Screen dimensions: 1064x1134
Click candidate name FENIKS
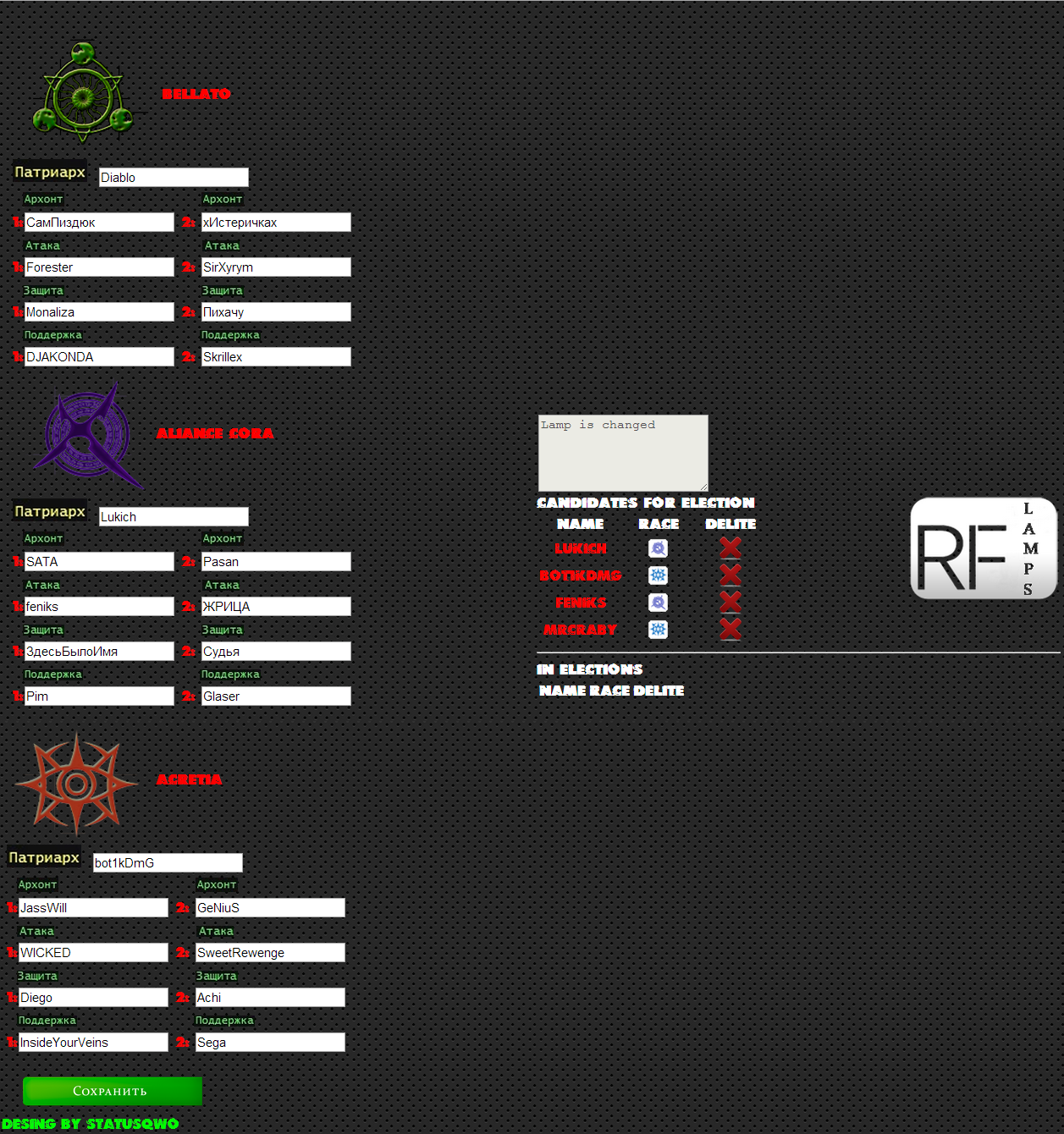[x=581, y=603]
